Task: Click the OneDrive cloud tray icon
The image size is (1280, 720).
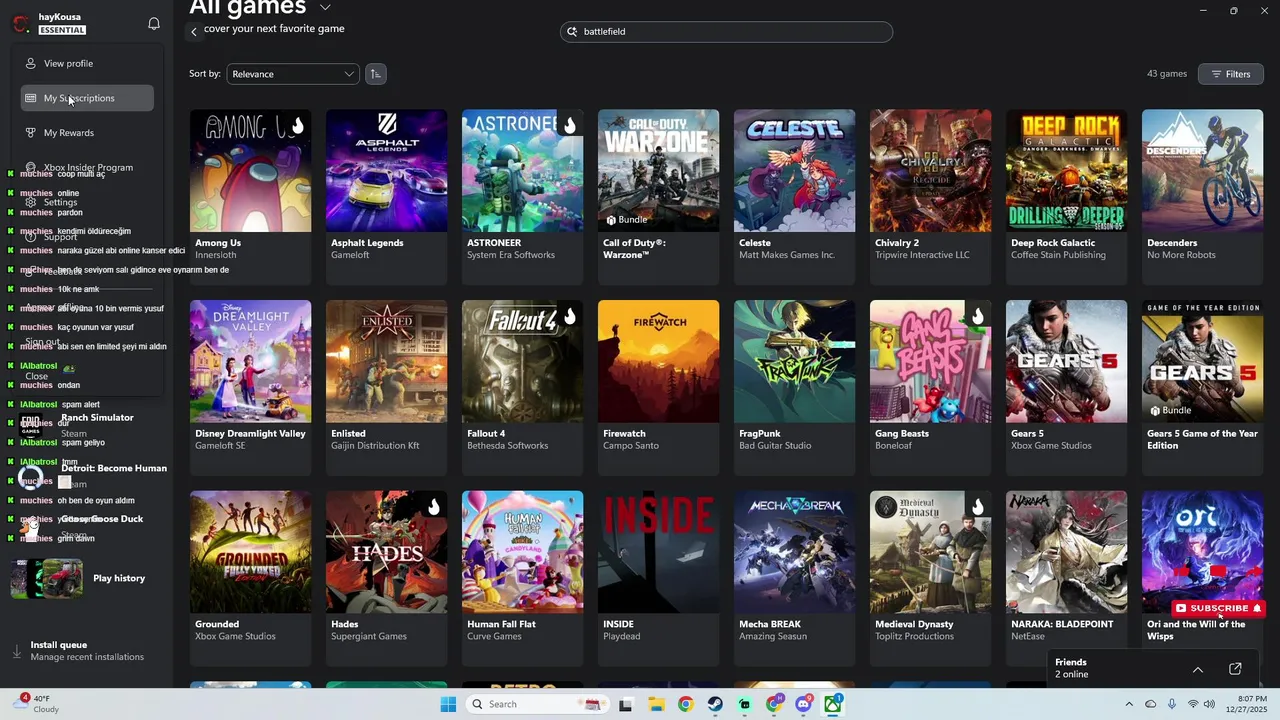Action: [x=1150, y=704]
